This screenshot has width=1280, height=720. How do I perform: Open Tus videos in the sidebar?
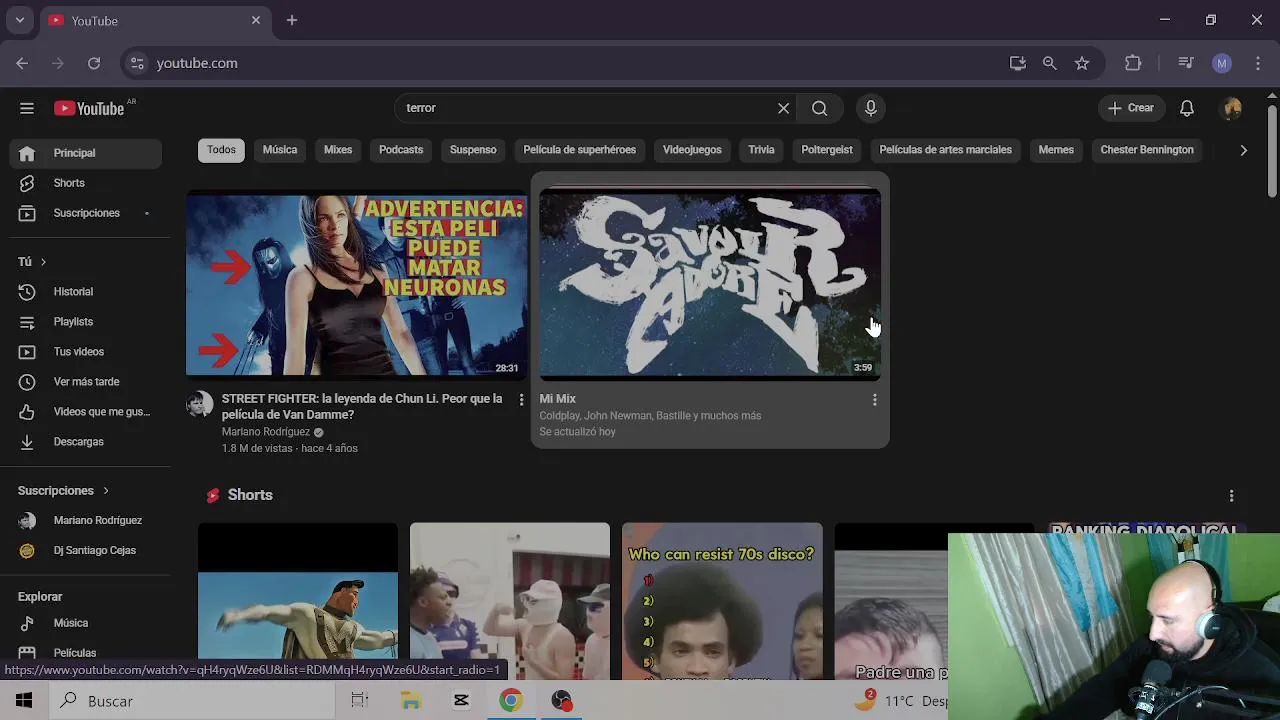point(86,352)
